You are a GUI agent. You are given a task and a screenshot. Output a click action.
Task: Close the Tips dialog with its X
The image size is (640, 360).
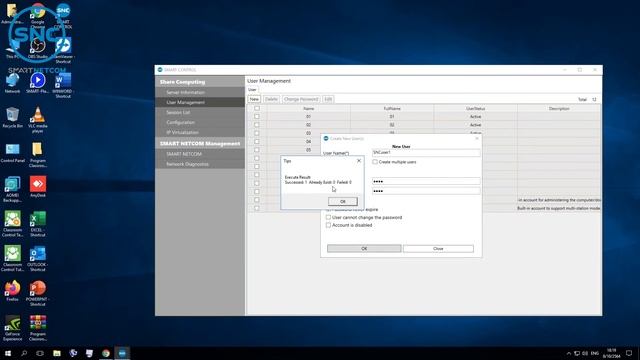[359, 161]
